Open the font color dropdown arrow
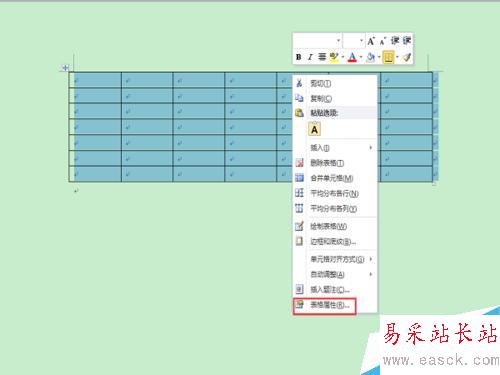The width and height of the screenshot is (500, 375). (361, 57)
